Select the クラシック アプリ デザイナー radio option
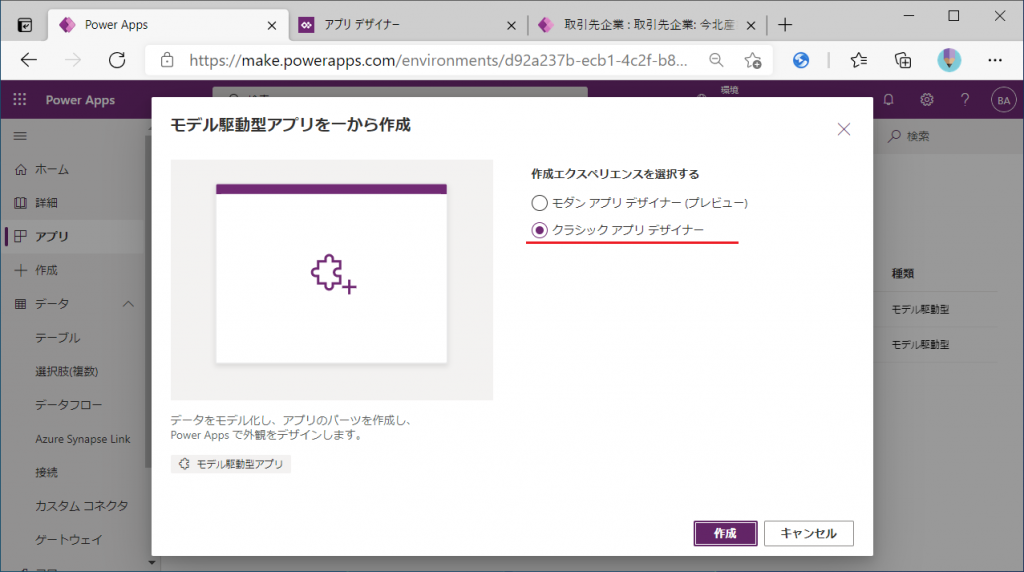The image size is (1024, 572). click(x=539, y=230)
